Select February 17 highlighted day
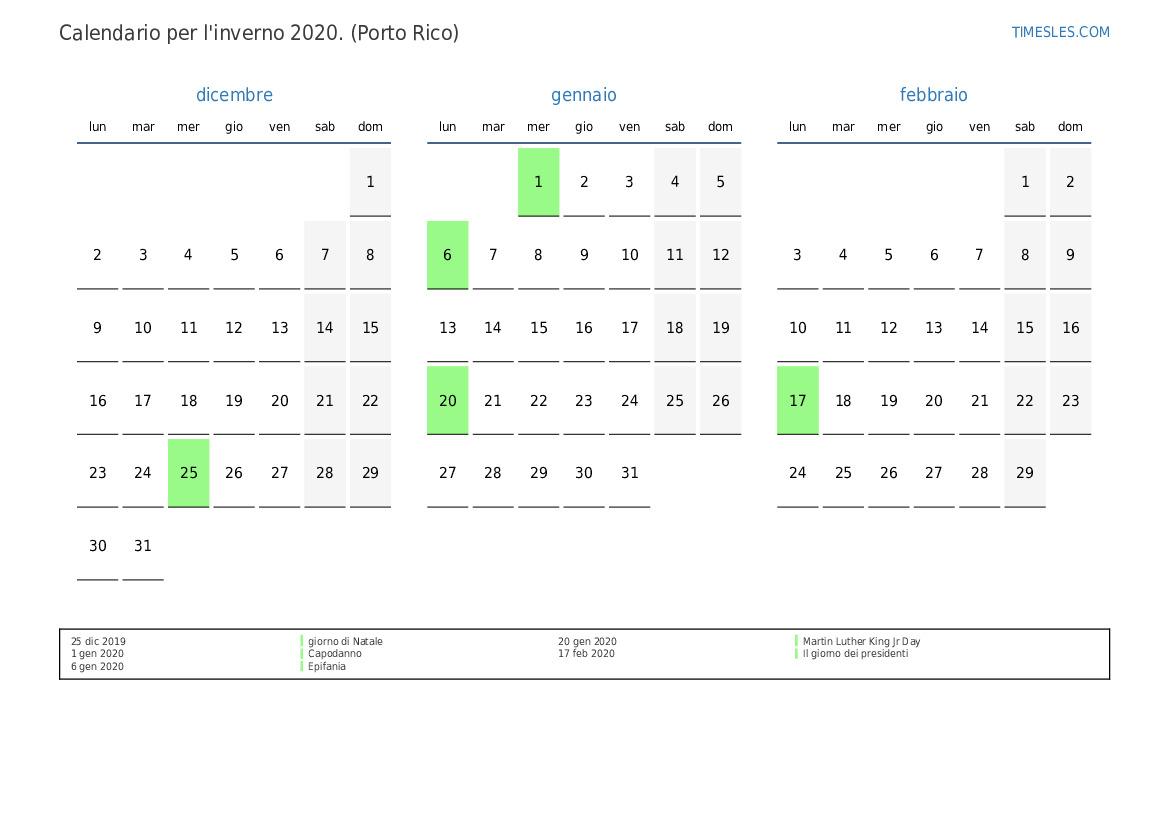The image size is (1169, 827). [798, 400]
